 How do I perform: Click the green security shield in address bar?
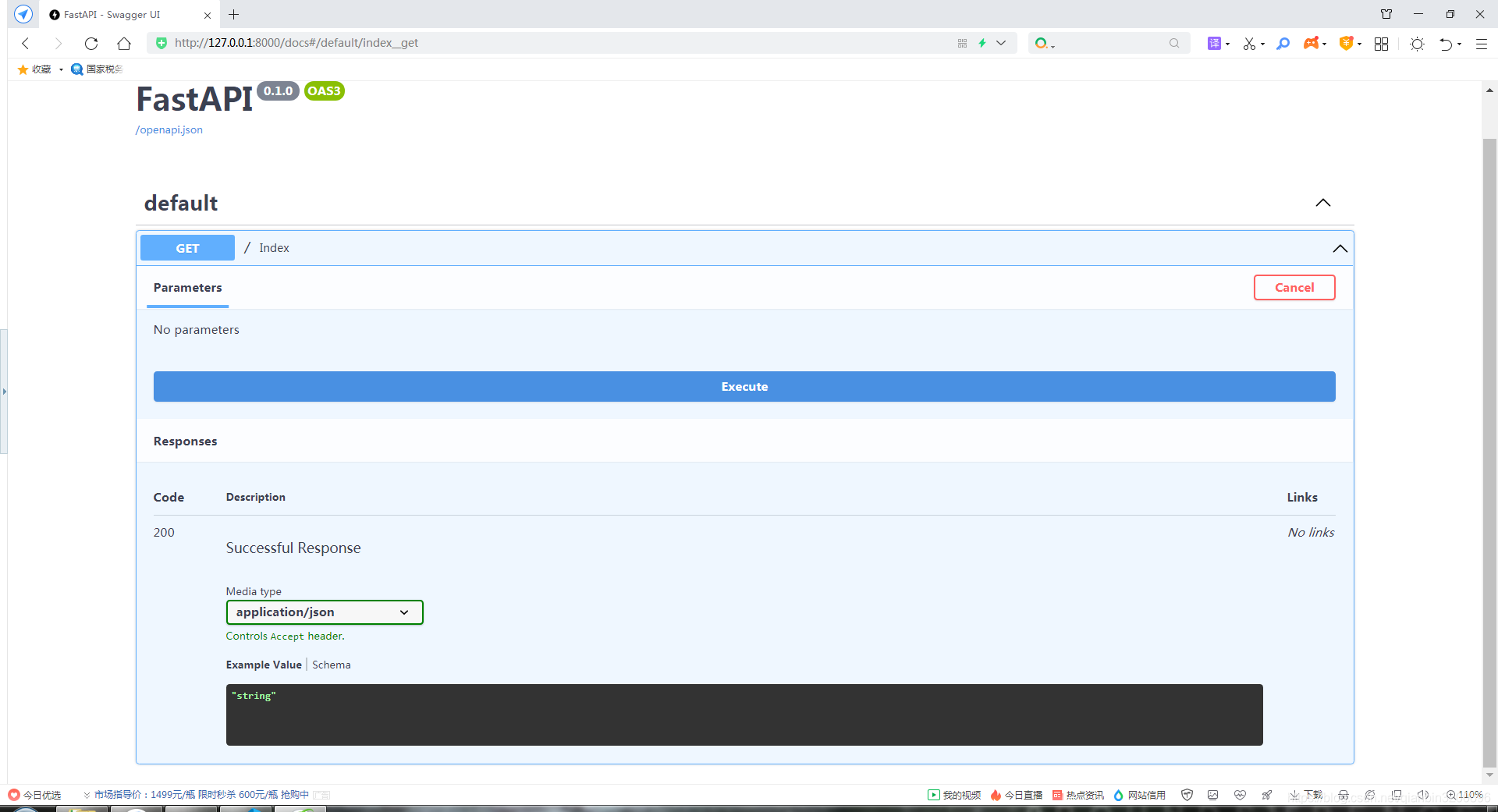162,43
